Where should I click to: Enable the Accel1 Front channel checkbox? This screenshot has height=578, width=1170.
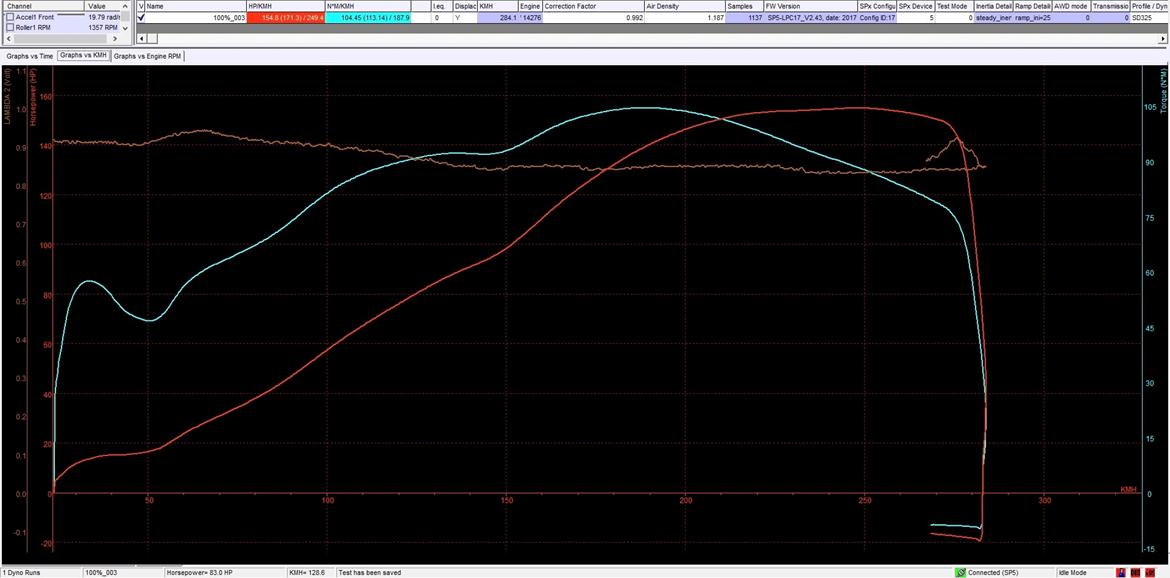click(11, 17)
